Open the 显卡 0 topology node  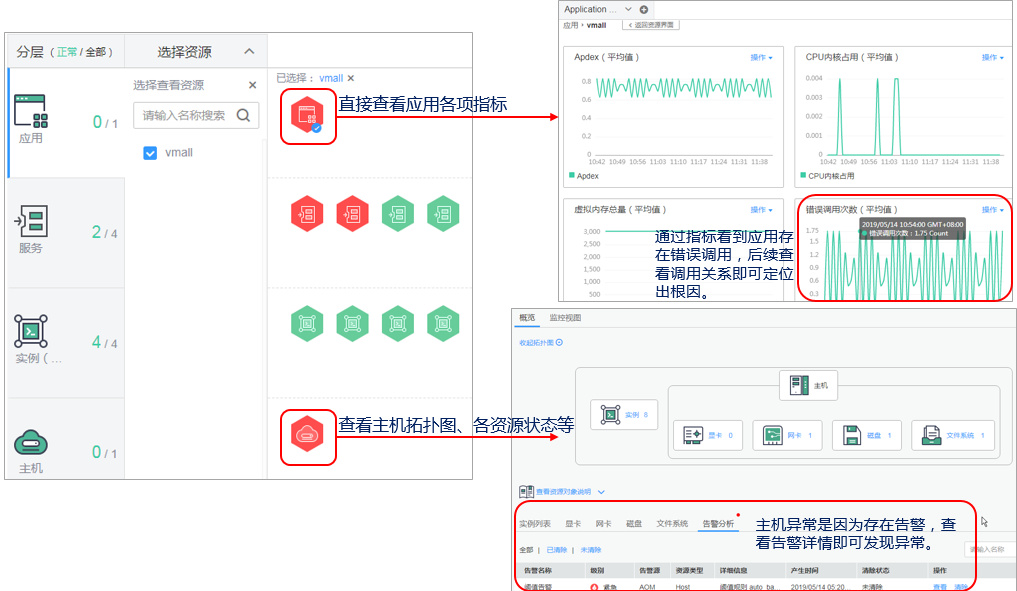coord(708,435)
